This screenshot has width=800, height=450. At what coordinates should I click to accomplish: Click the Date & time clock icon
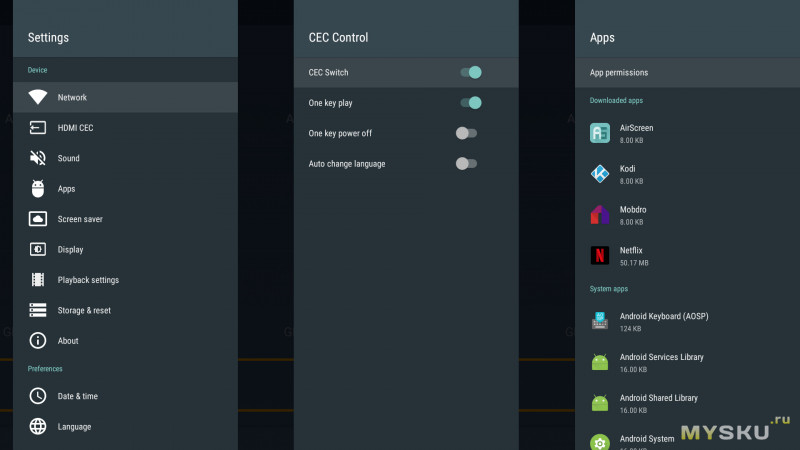pyautogui.click(x=38, y=396)
